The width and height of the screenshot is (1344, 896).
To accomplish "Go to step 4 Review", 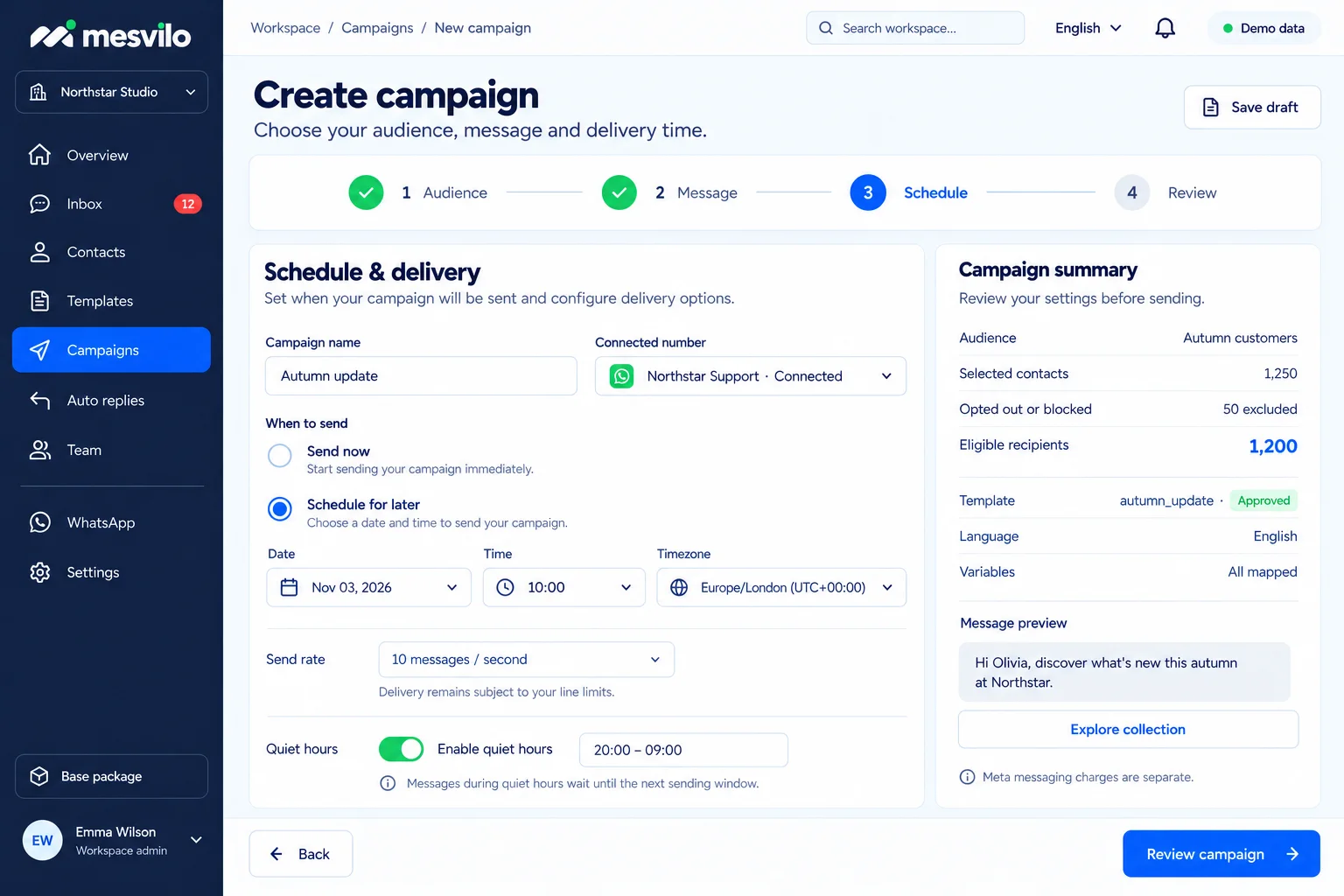I will (1165, 192).
